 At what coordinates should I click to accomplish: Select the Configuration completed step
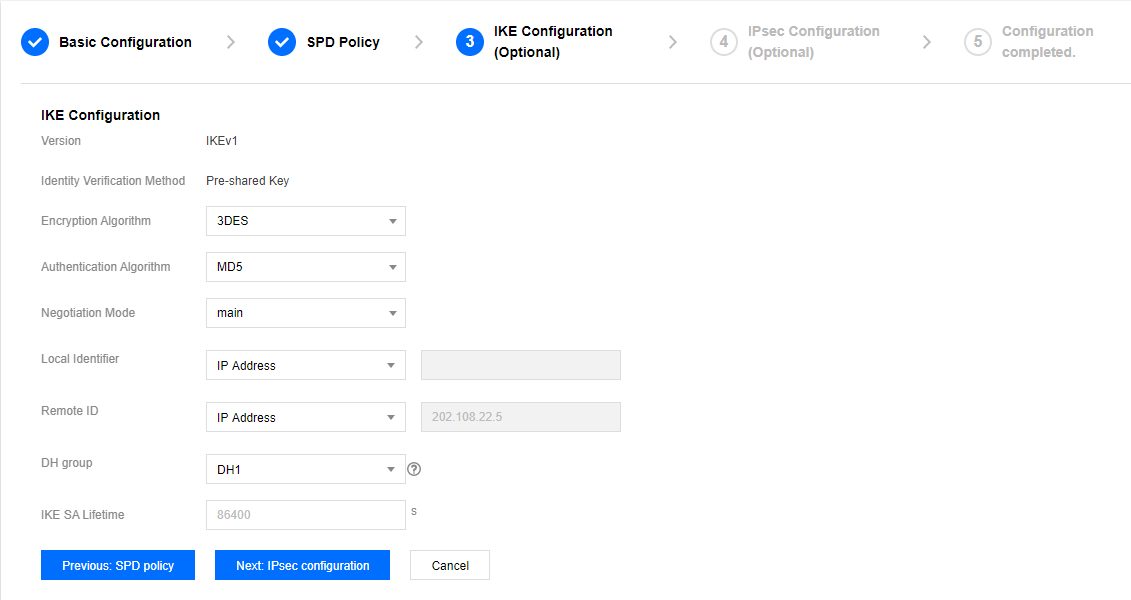coord(1047,42)
